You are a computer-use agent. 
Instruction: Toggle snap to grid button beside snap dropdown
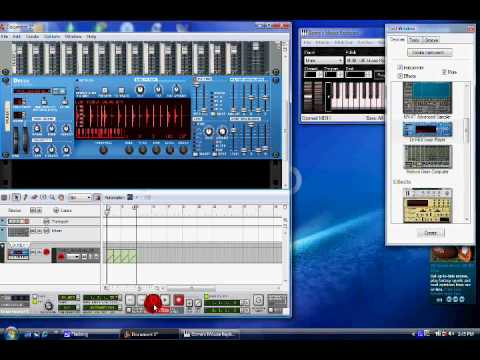click(x=97, y=197)
